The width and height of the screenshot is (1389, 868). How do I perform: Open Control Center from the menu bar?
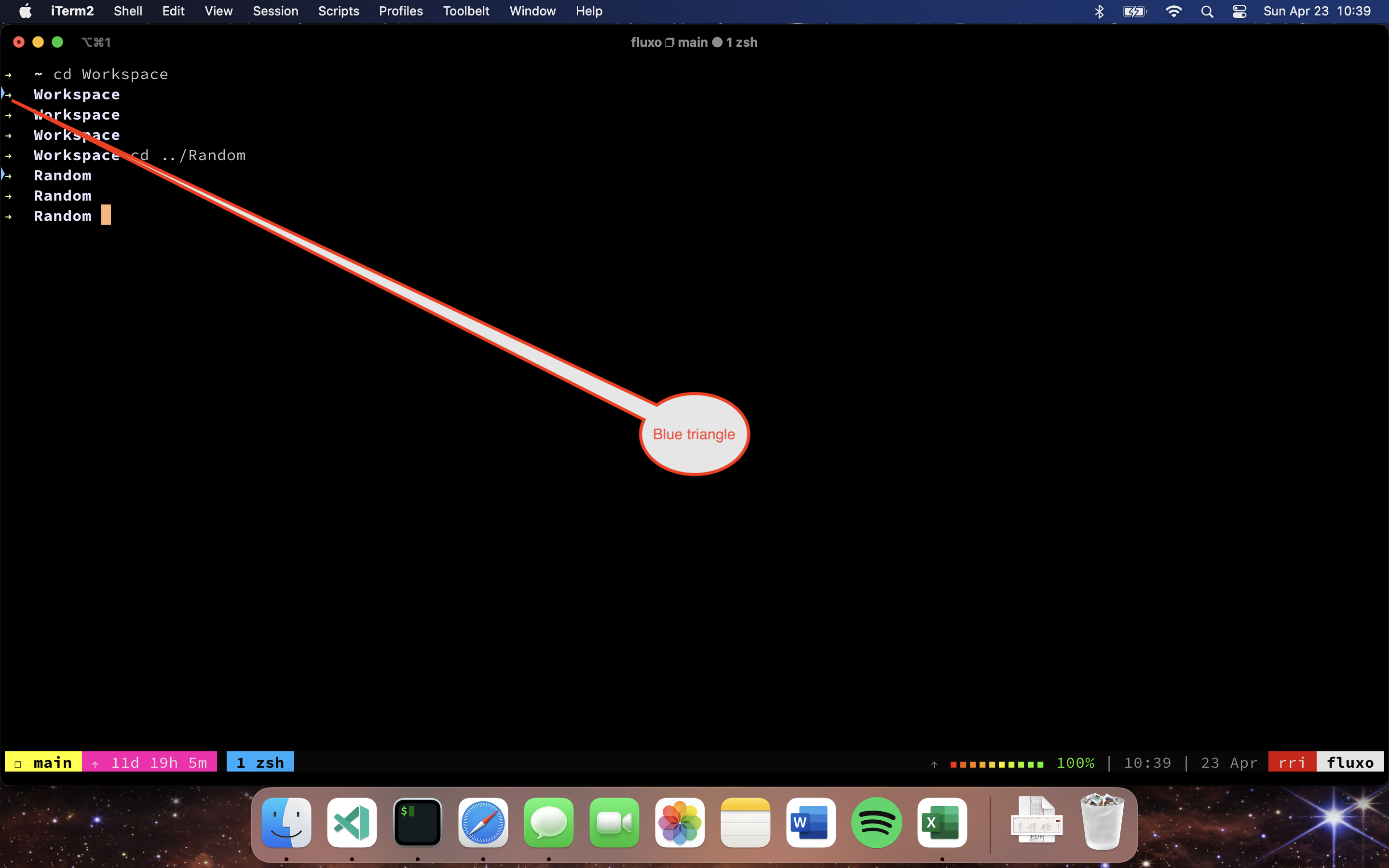(1239, 11)
